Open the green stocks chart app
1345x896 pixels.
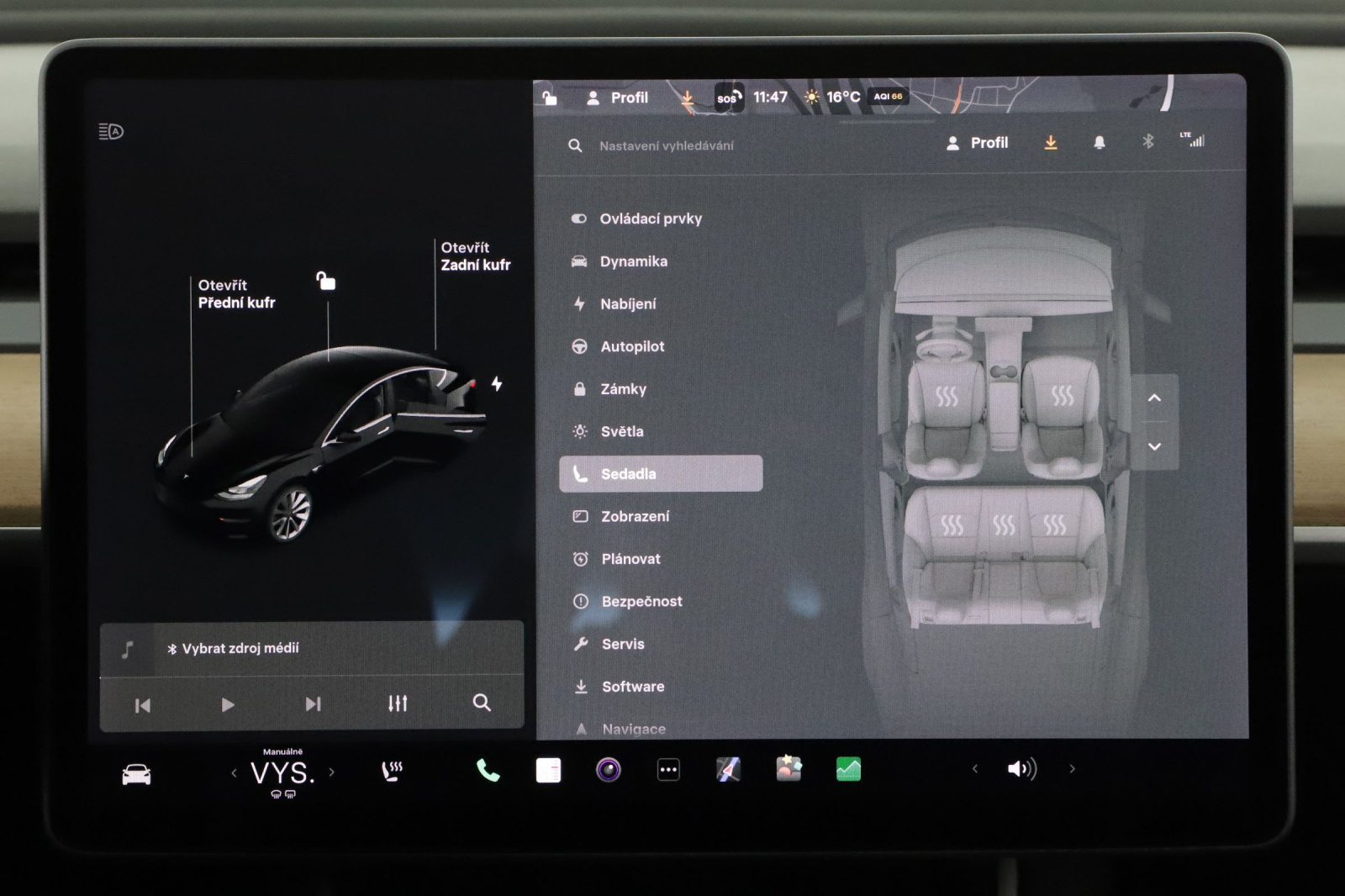pos(848,770)
